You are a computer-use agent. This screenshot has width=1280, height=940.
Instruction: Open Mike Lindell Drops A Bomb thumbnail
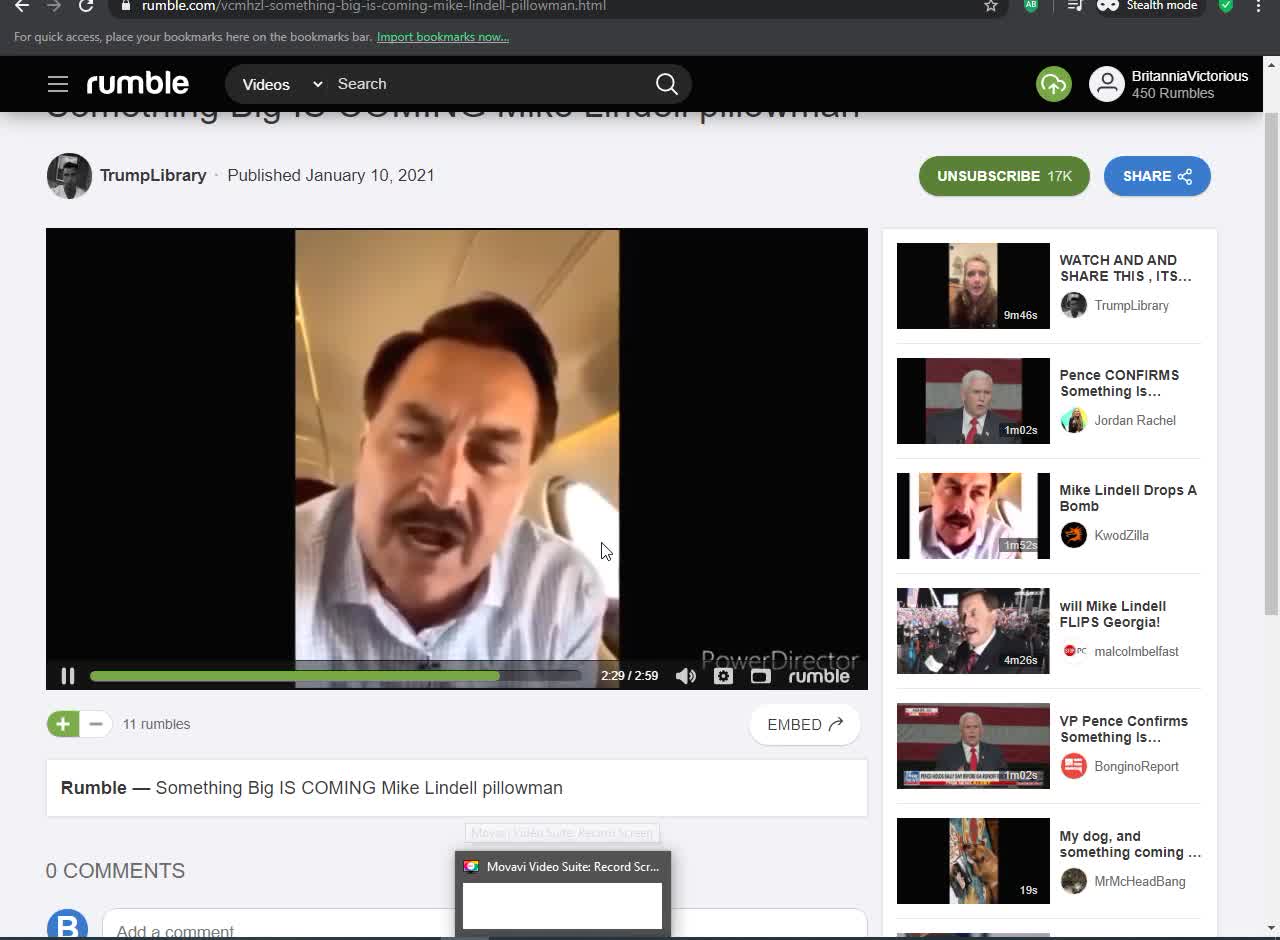tap(973, 516)
